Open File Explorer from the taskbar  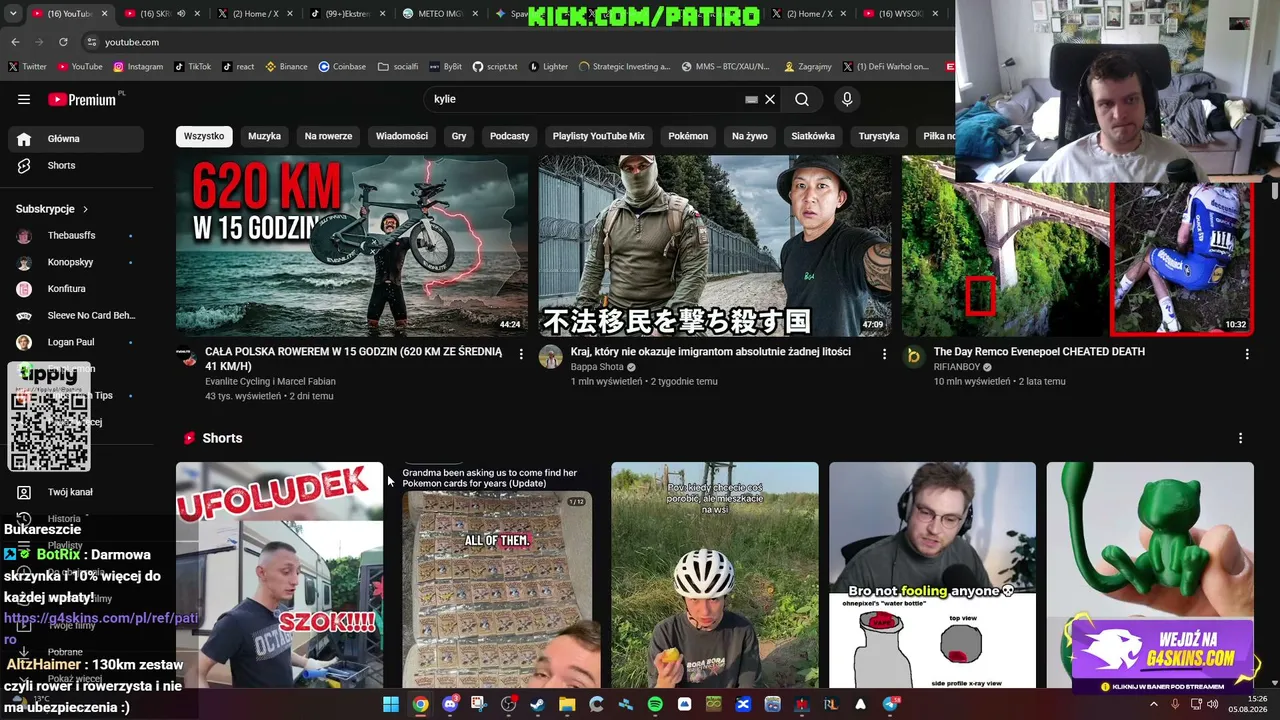point(567,704)
